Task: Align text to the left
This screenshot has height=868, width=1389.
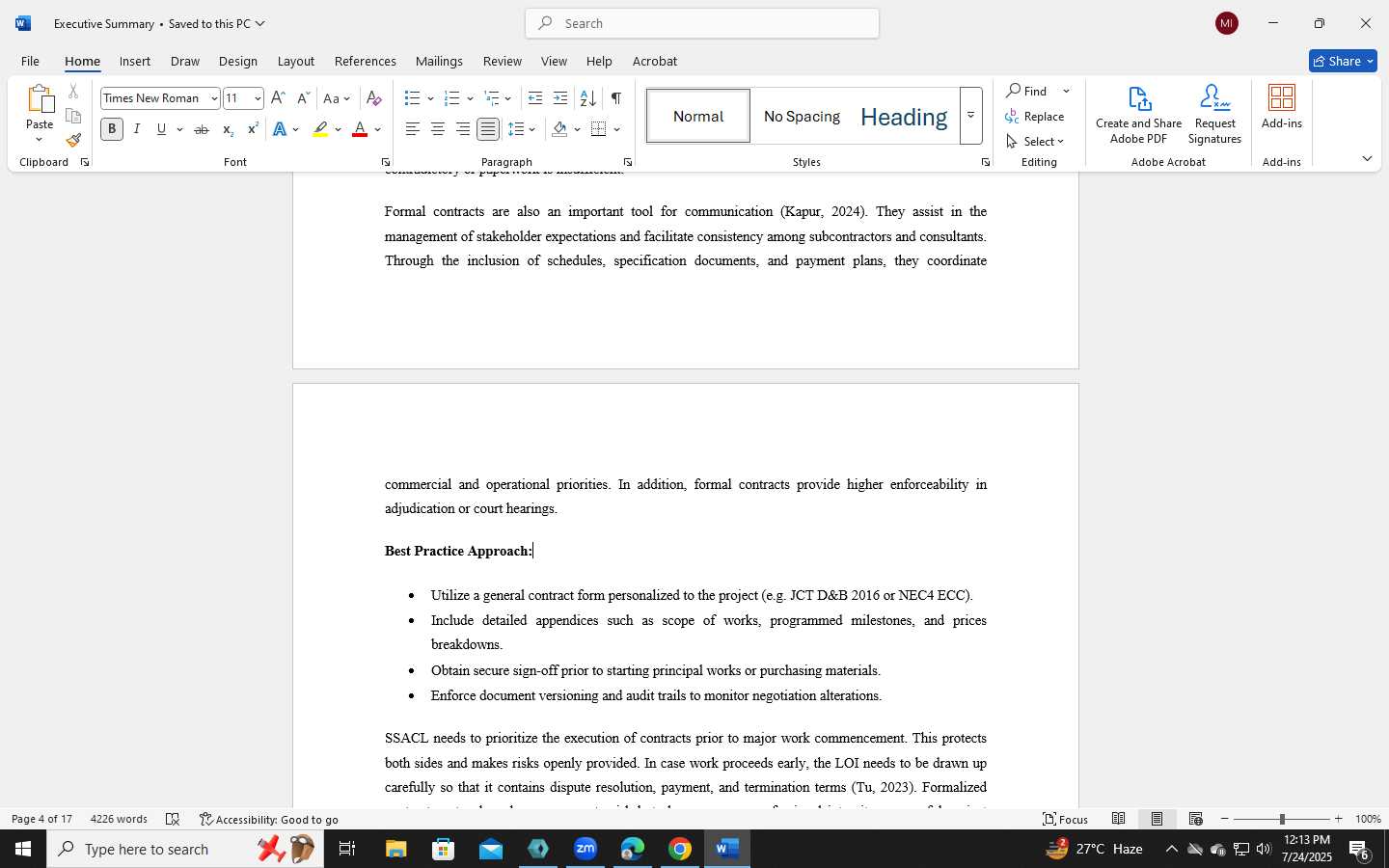Action: coord(412,129)
